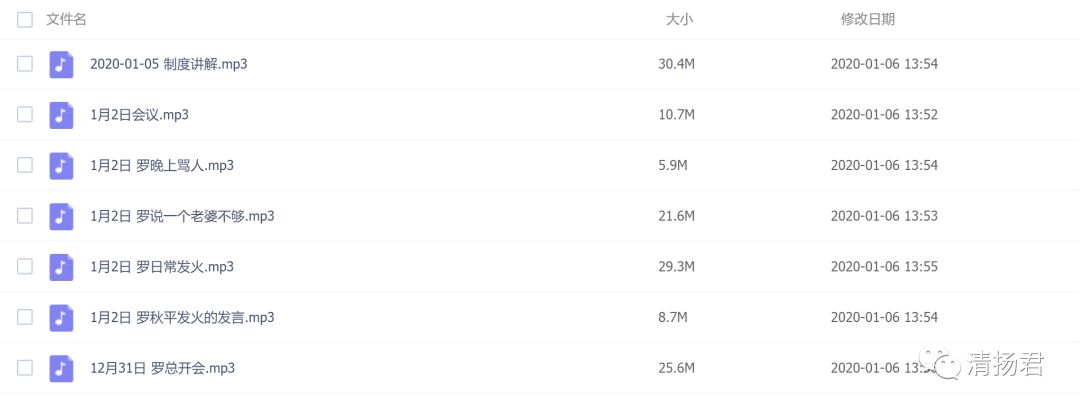
Task: Open file 1月2日 罗秋平发火的发言.mp3
Action: tap(183, 317)
